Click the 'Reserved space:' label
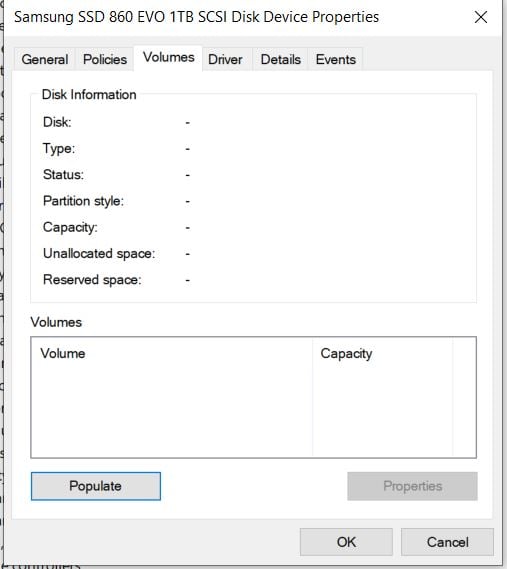 click(x=92, y=280)
